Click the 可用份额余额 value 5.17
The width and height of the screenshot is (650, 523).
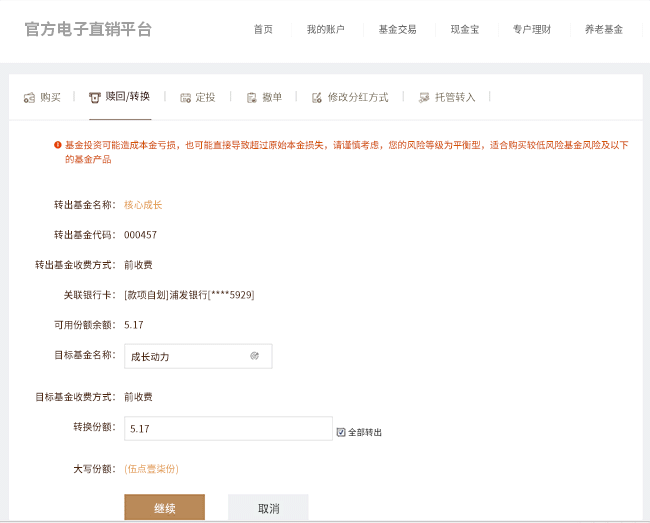(x=133, y=325)
